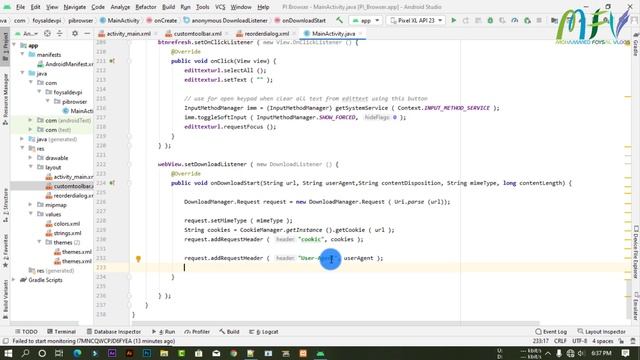Image resolution: width=640 pixels, height=360 pixels.
Task: Expand the java (generated) folder
Action: click(x=22, y=139)
